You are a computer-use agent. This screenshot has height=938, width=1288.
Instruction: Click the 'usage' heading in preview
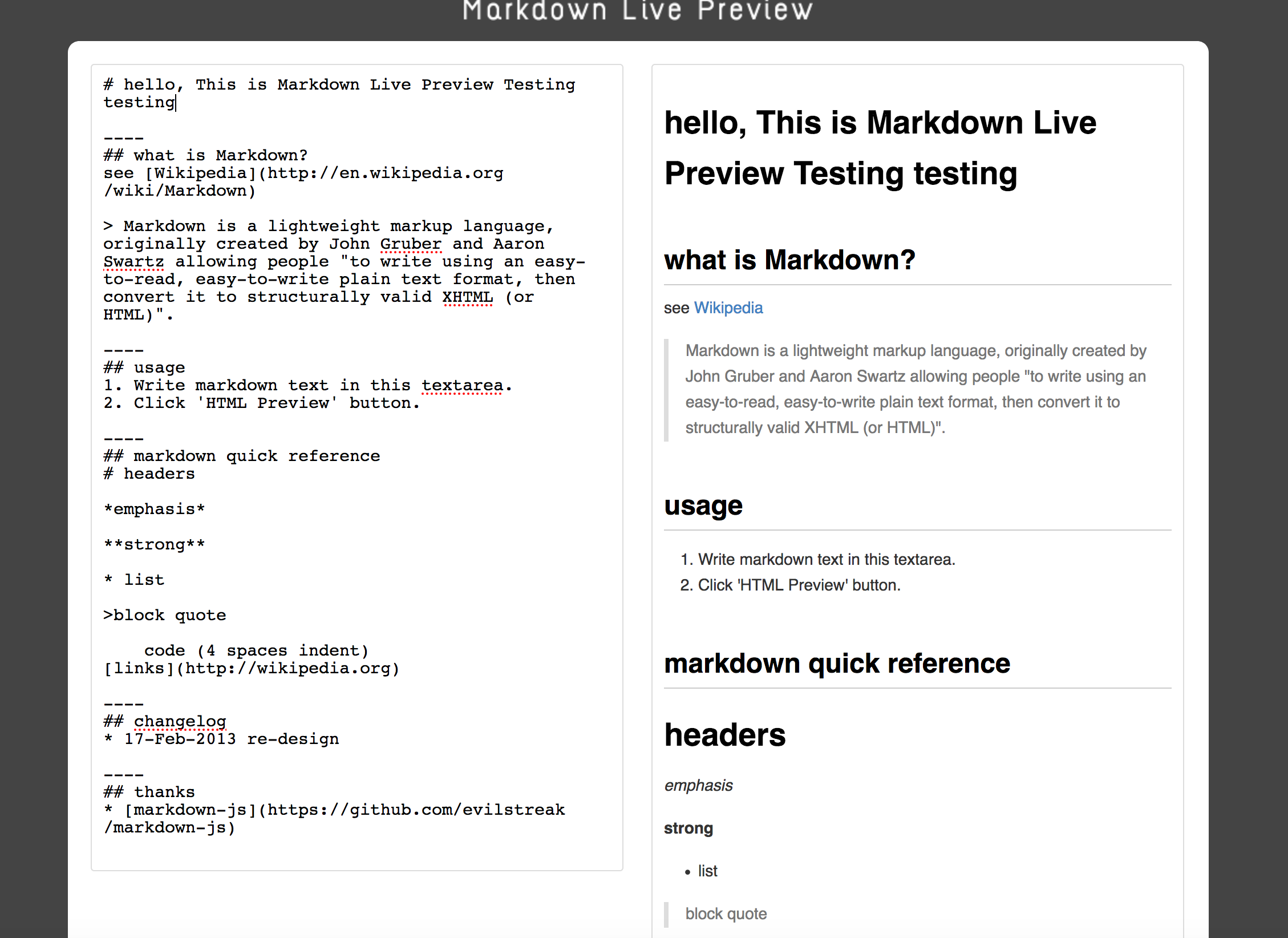703,506
